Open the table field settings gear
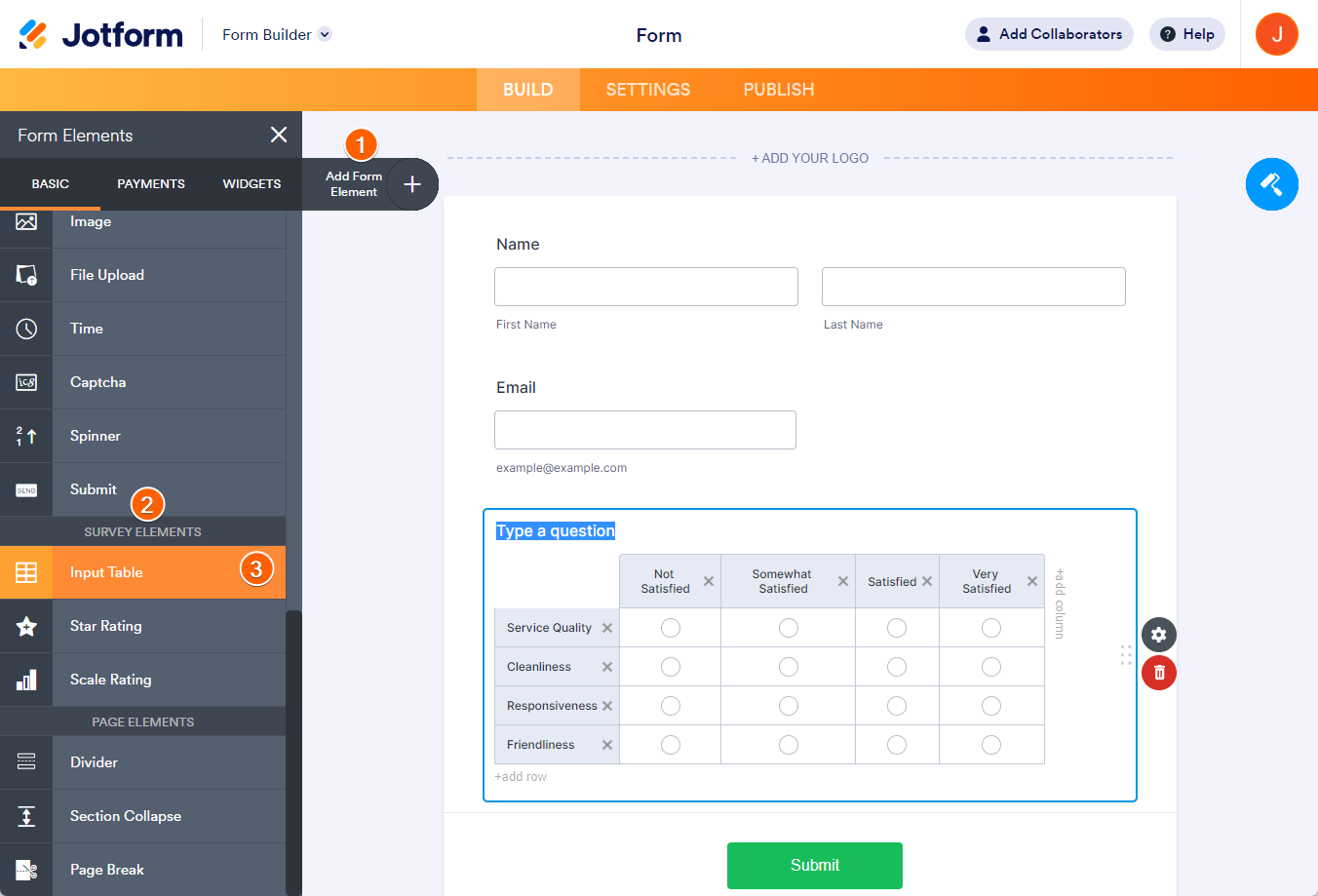 pos(1159,635)
